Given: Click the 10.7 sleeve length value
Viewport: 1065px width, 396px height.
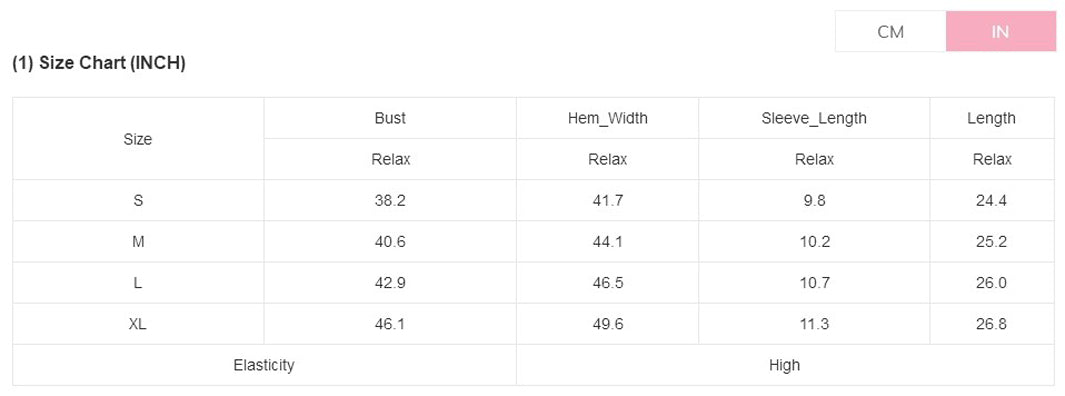Looking at the screenshot, I should (x=814, y=283).
